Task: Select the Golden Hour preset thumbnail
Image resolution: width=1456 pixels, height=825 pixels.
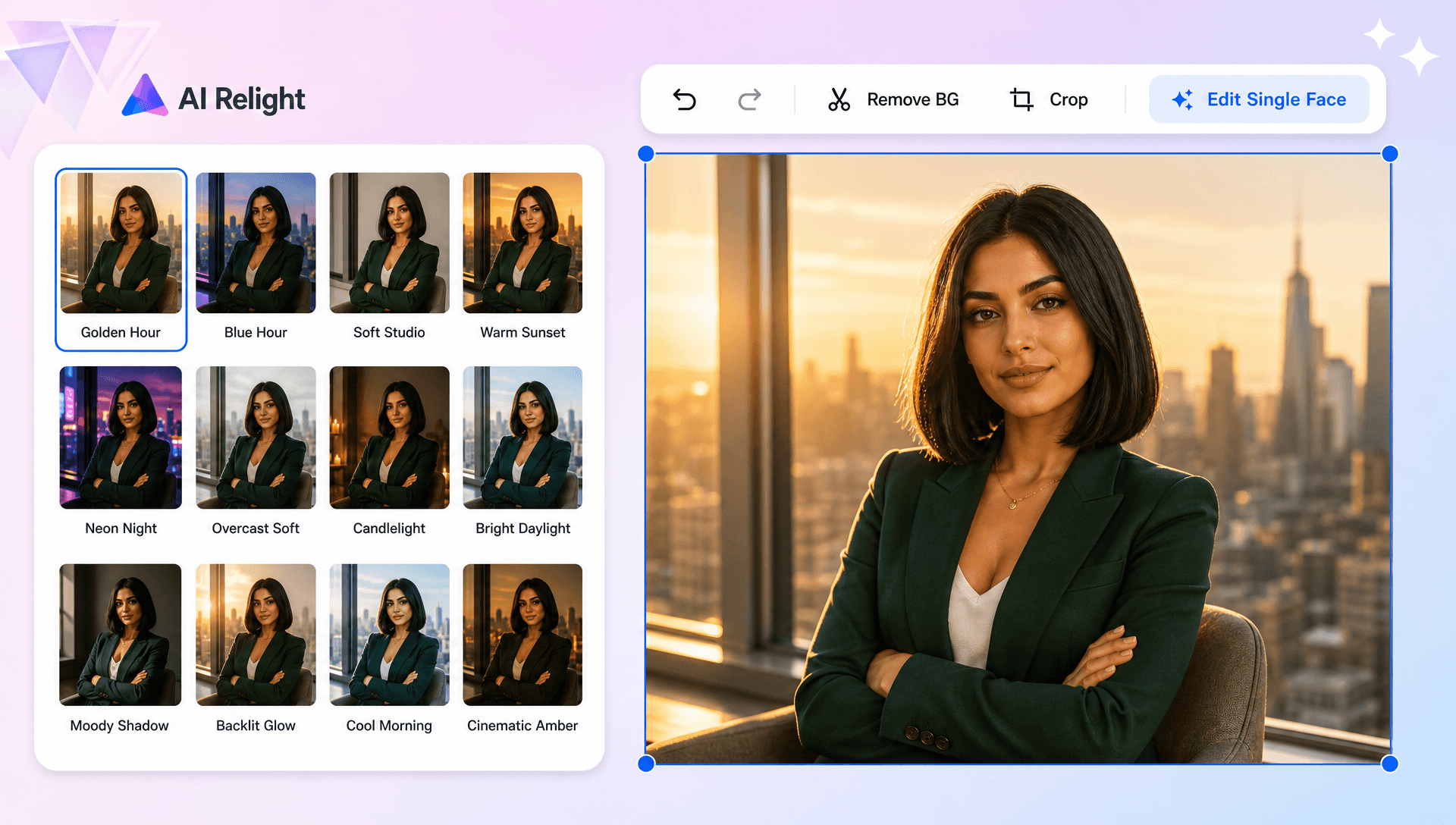Action: click(x=121, y=243)
